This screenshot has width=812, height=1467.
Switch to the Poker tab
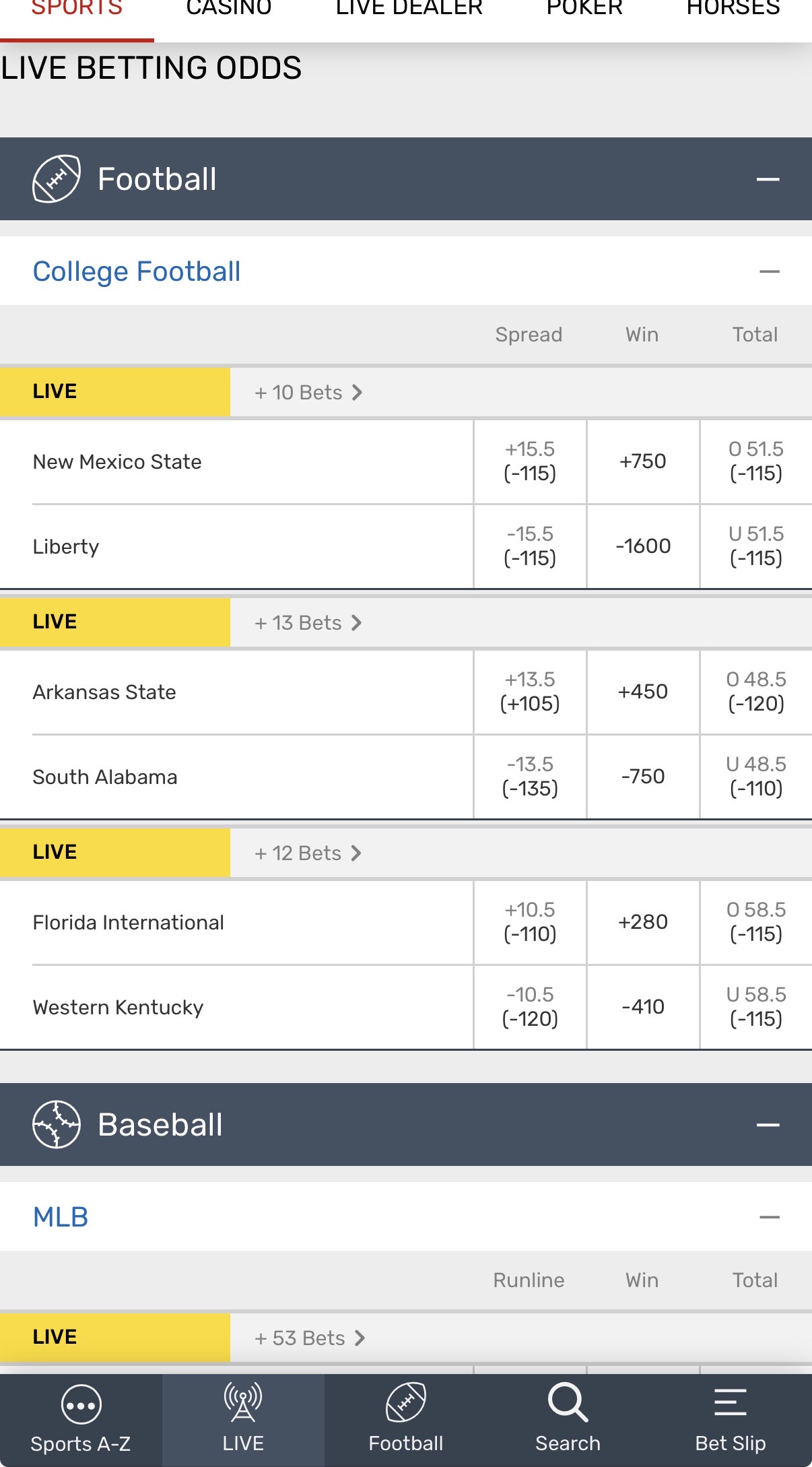coord(584,9)
